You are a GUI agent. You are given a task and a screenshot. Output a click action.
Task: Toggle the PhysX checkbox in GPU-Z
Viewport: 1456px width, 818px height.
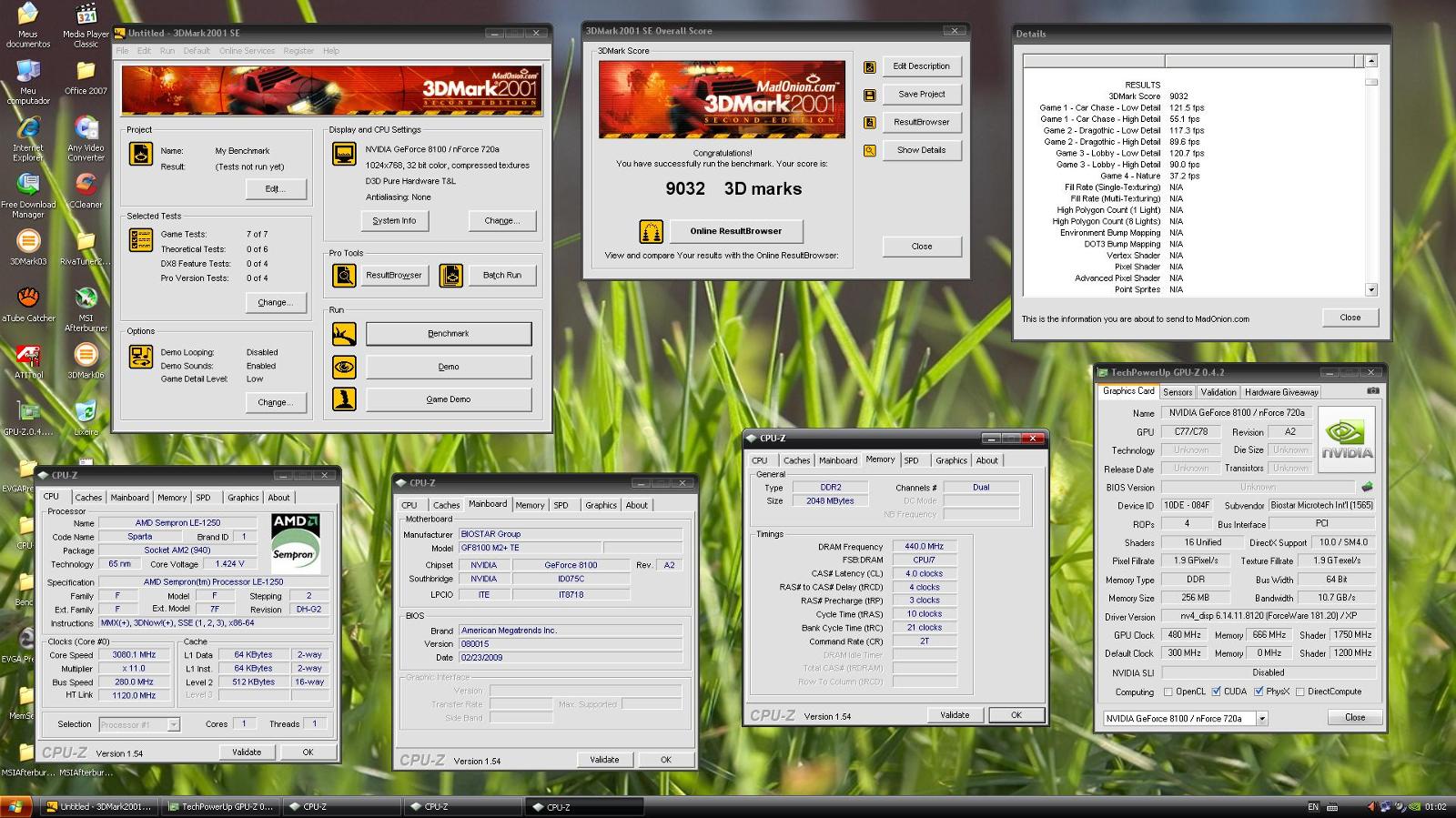(x=1259, y=692)
